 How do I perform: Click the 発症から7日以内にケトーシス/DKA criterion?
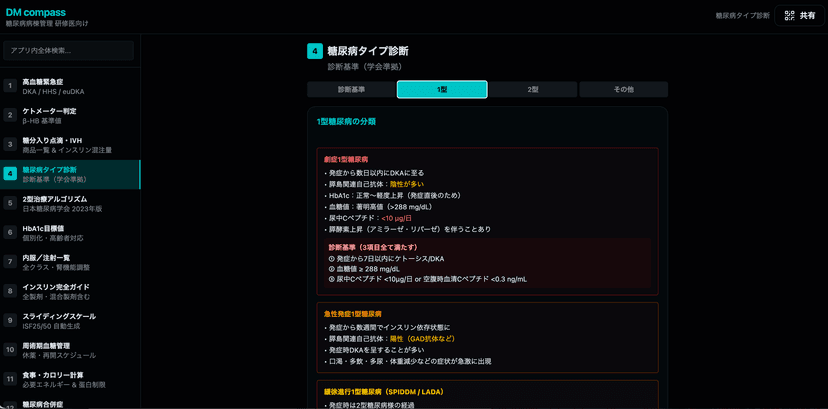tap(387, 259)
